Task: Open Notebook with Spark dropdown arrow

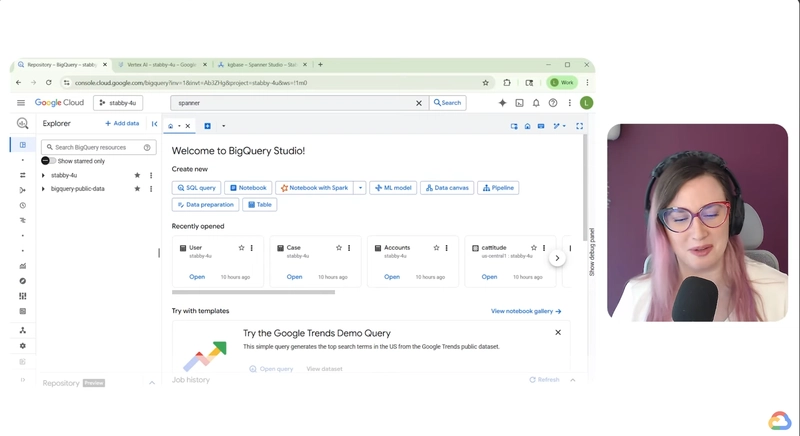Action: pyautogui.click(x=360, y=188)
